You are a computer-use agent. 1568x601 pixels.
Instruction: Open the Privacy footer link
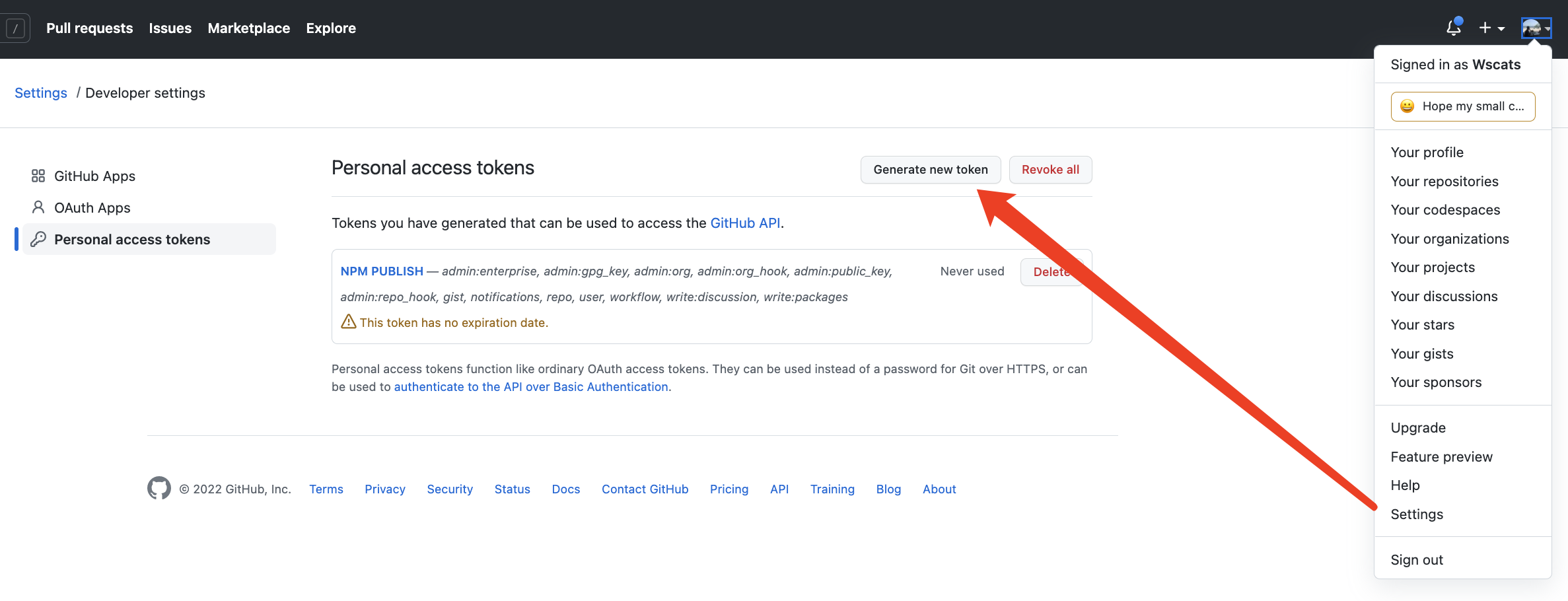pos(385,489)
